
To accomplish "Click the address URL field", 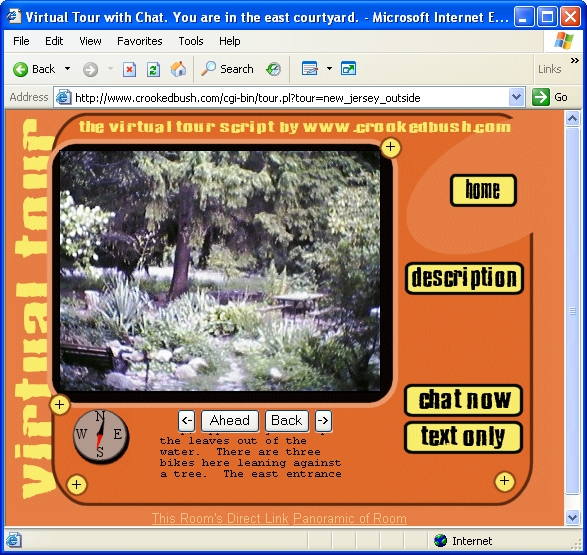I will tap(288, 98).
